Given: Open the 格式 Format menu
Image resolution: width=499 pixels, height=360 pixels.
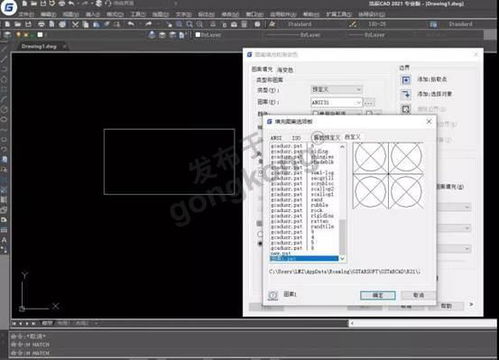Looking at the screenshot, I should 115,14.
